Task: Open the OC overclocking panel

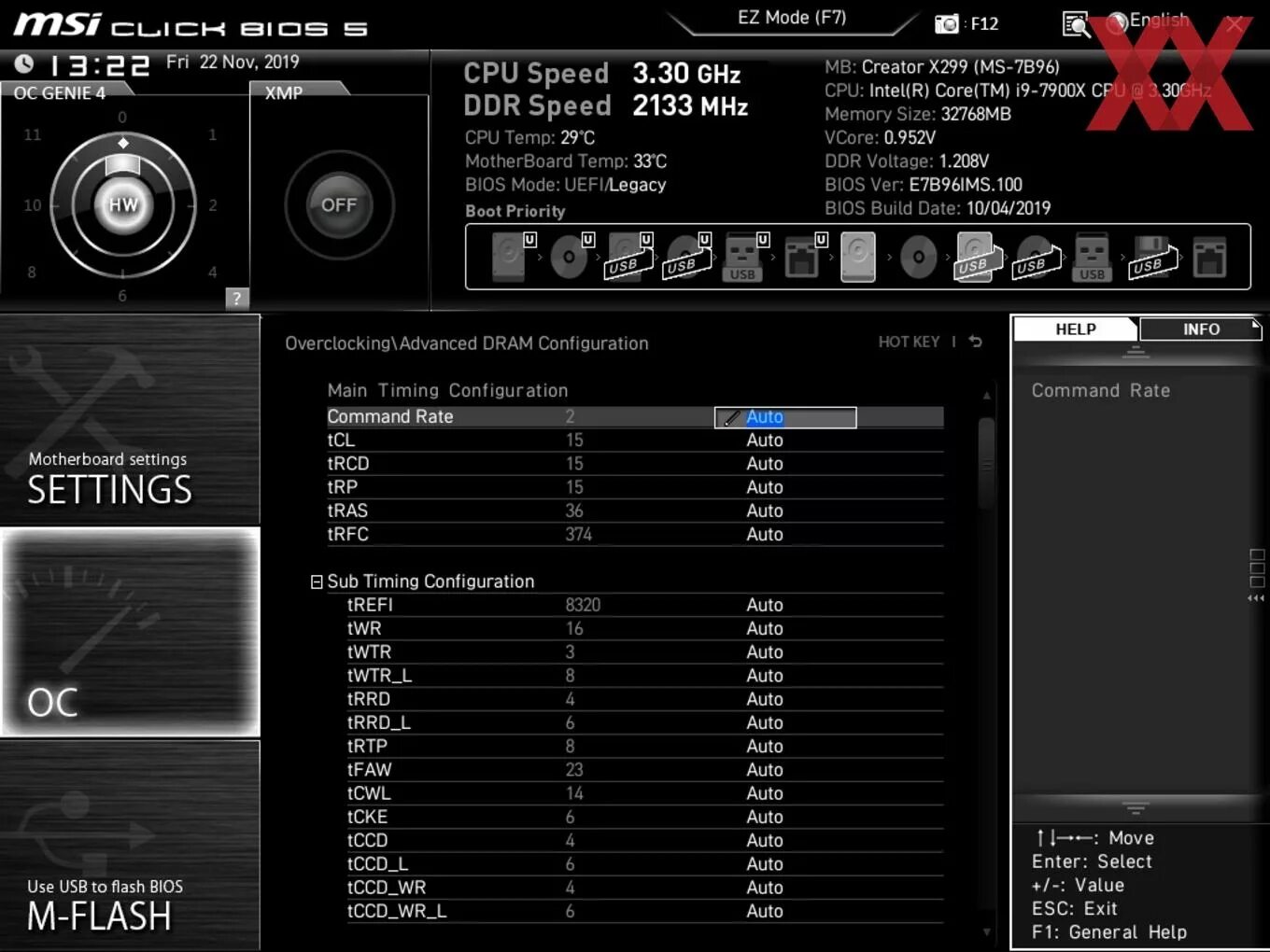Action: pyautogui.click(x=130, y=633)
